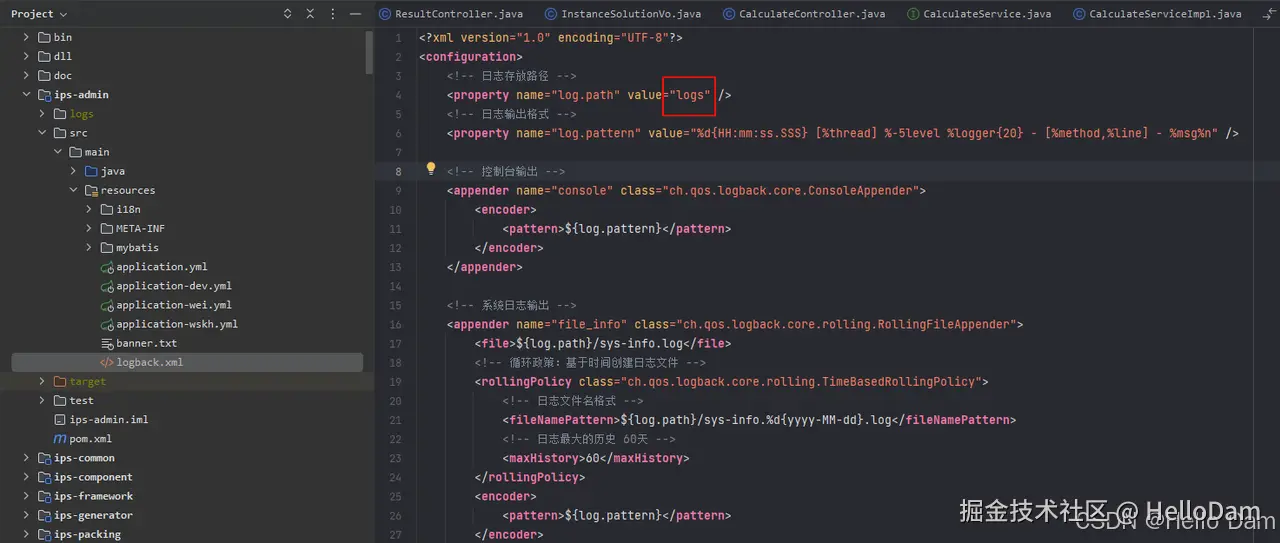Click the orange target folder icon
Screen dimensions: 1280x543
pos(60,381)
